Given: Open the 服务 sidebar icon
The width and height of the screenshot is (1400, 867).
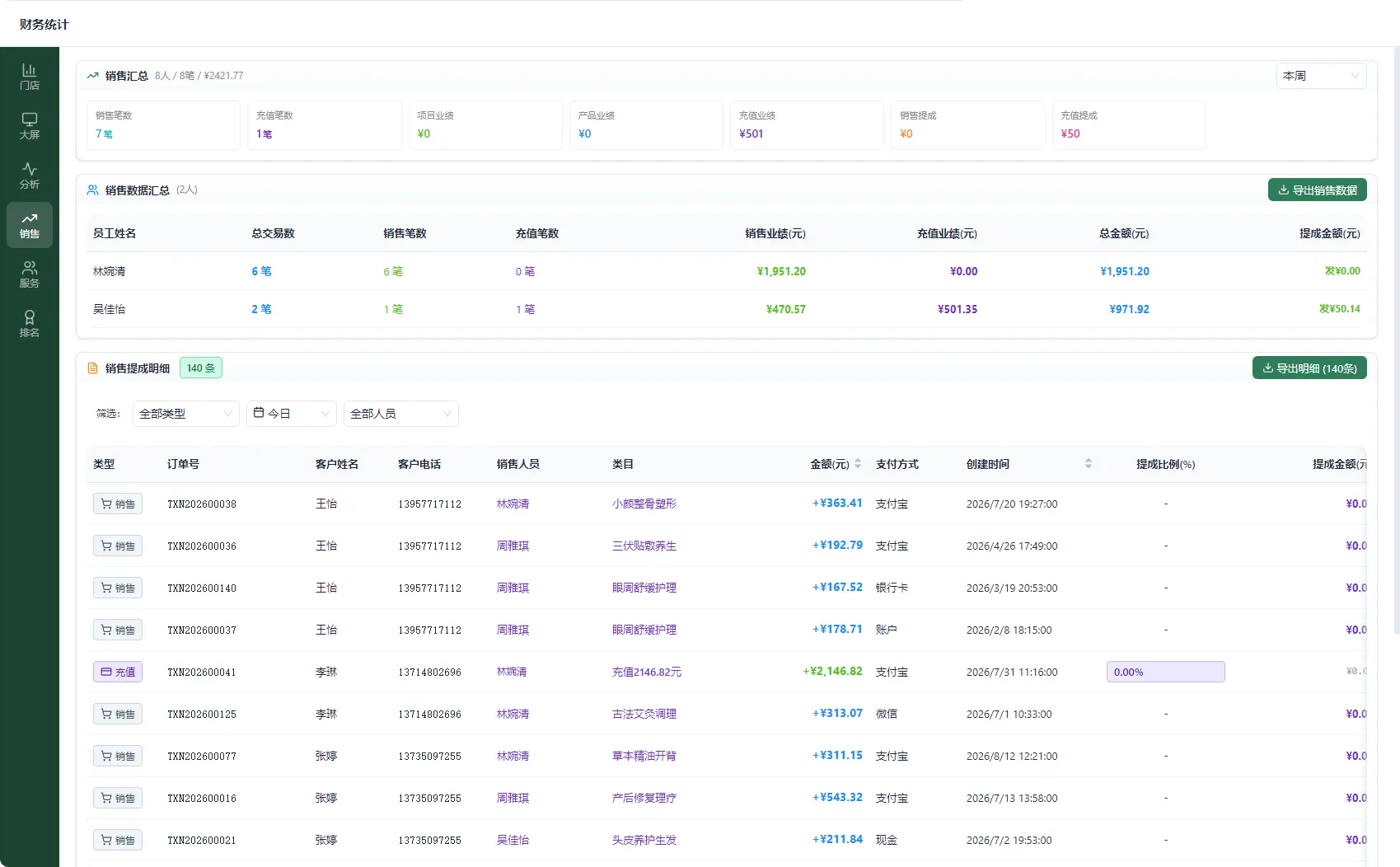Looking at the screenshot, I should tap(30, 274).
